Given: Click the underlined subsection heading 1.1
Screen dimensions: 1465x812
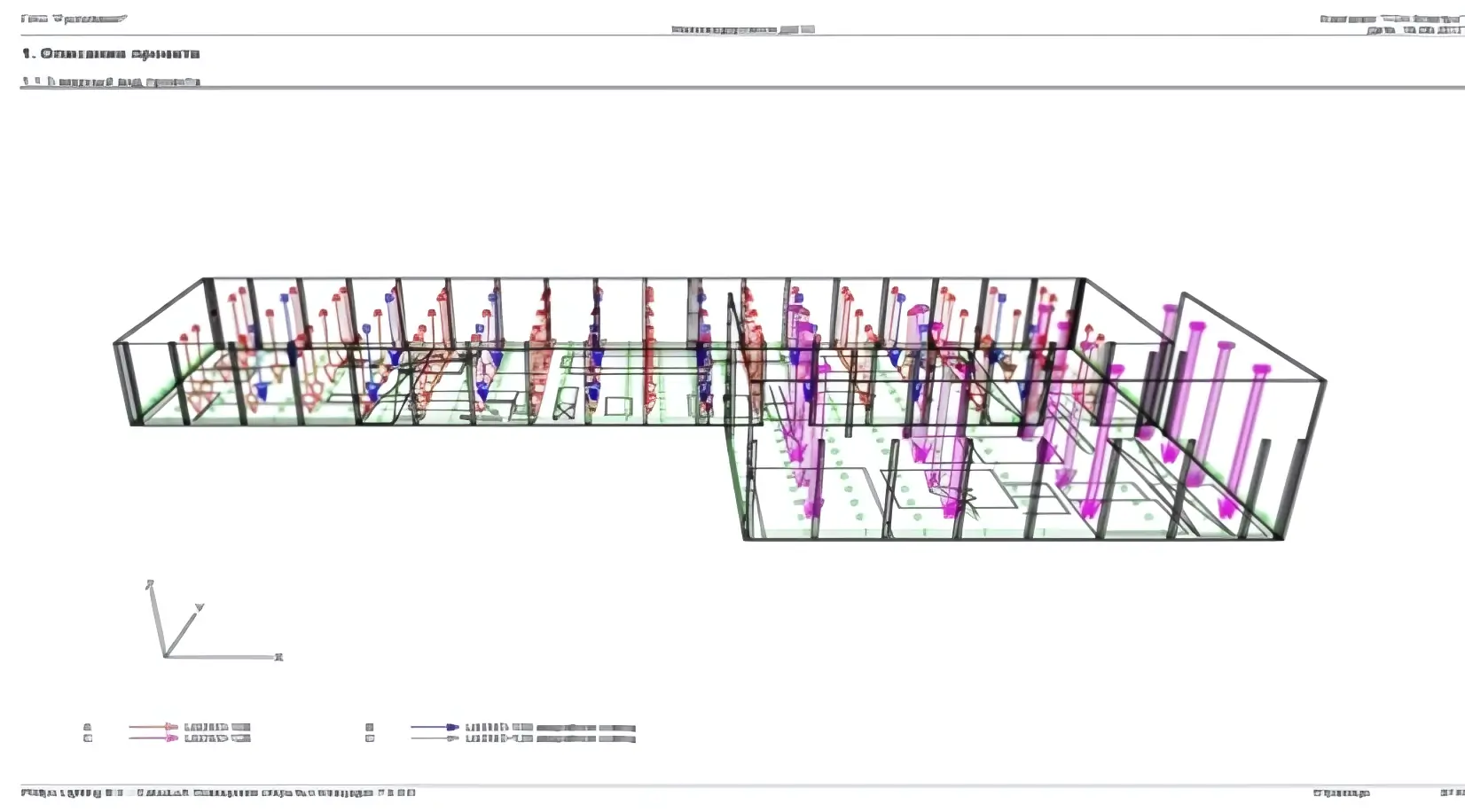Looking at the screenshot, I should 111,82.
